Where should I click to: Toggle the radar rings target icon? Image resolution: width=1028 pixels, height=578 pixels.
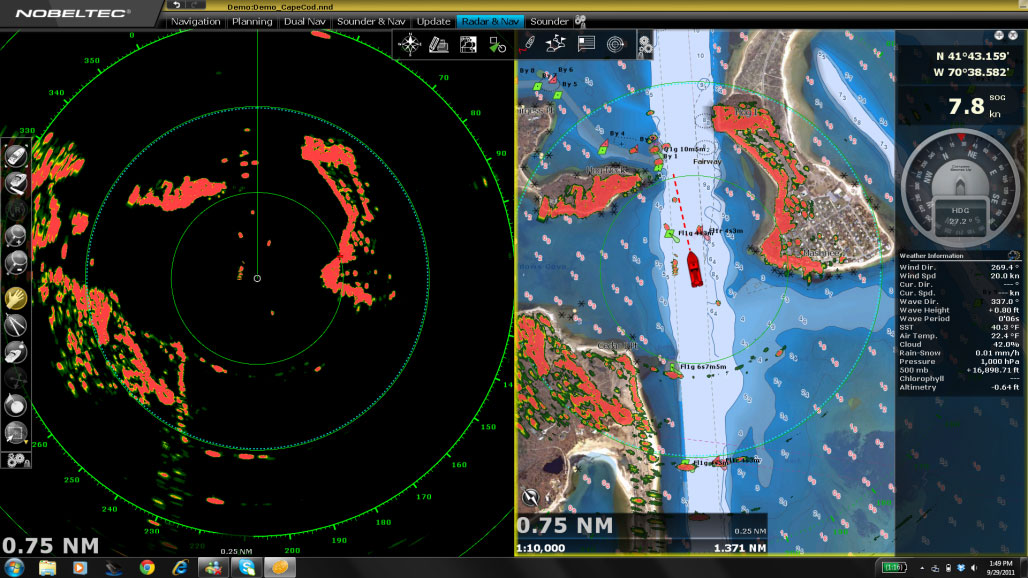pos(615,44)
